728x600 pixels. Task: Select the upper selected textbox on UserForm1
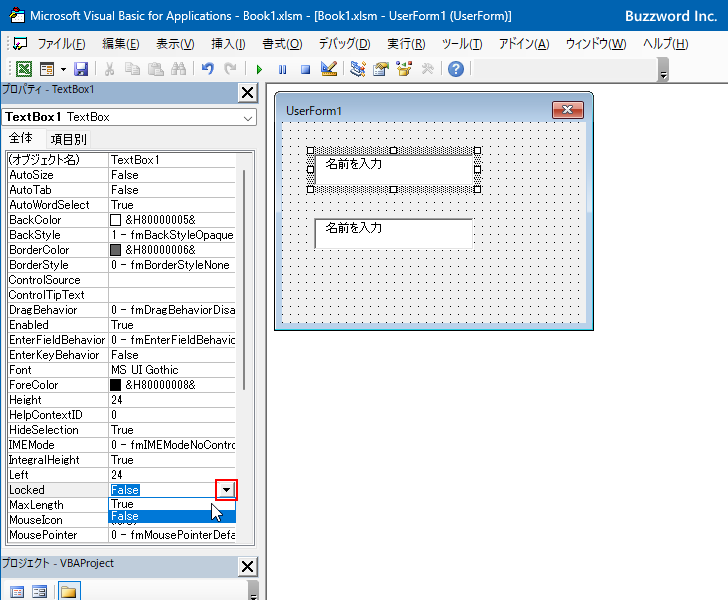(x=394, y=170)
